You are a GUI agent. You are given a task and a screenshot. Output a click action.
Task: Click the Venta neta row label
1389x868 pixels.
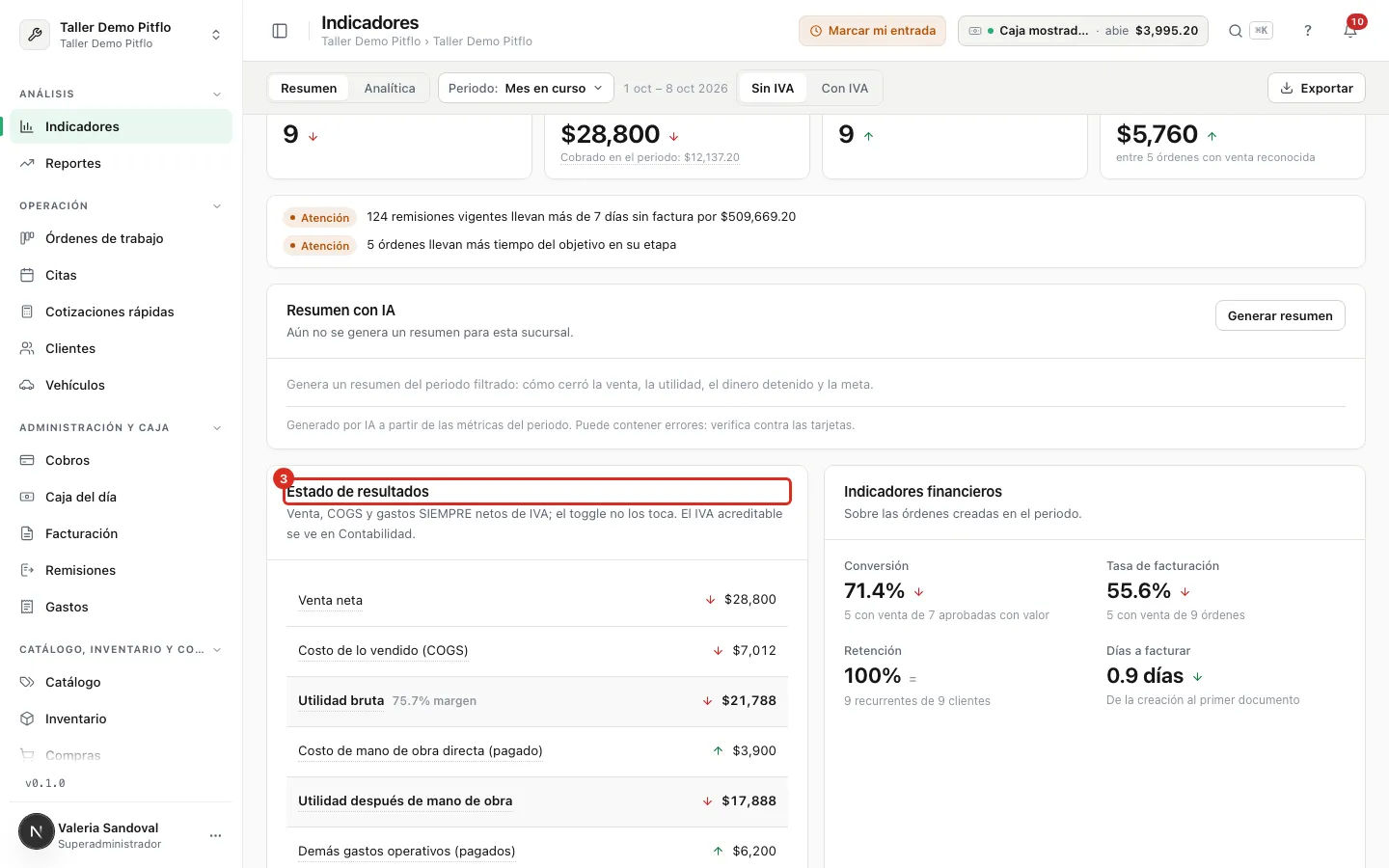pos(330,600)
